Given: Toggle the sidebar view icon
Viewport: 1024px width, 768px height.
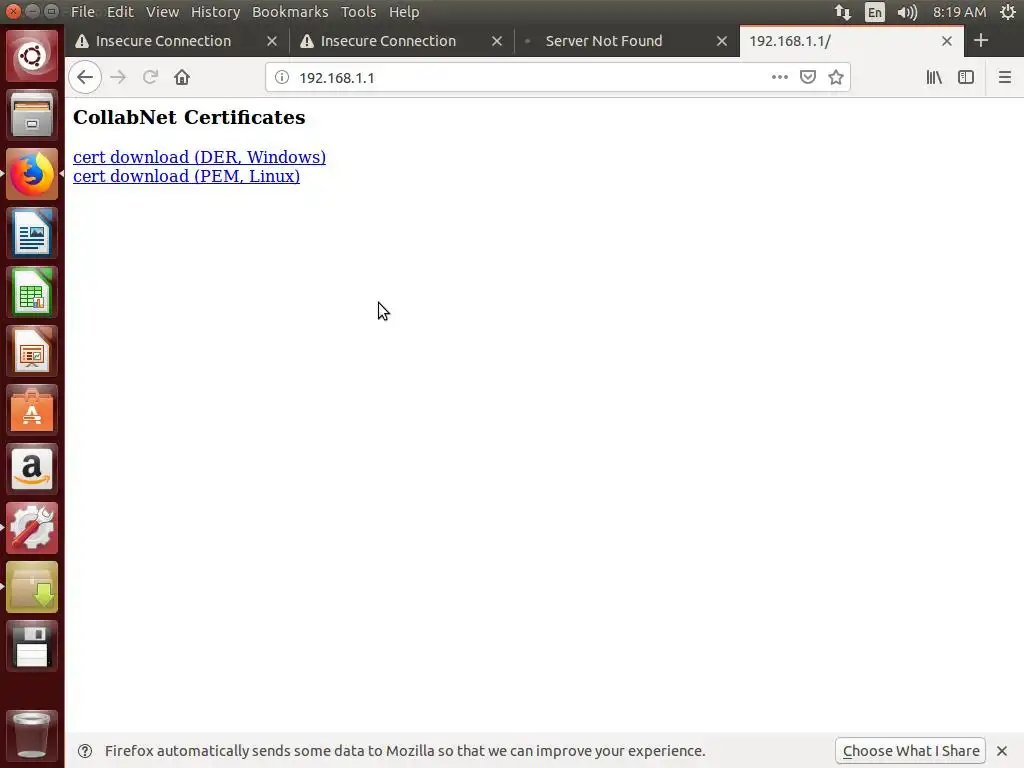Looking at the screenshot, I should 966,77.
